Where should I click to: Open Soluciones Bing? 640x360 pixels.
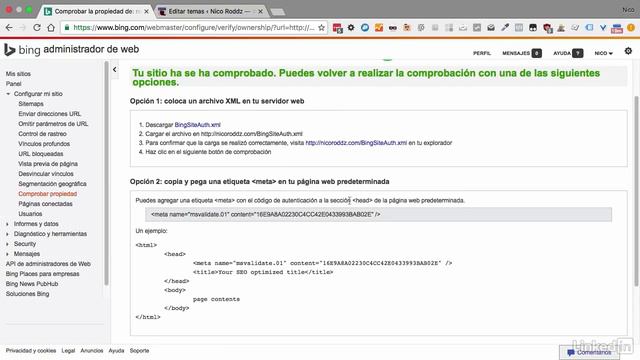[27, 294]
